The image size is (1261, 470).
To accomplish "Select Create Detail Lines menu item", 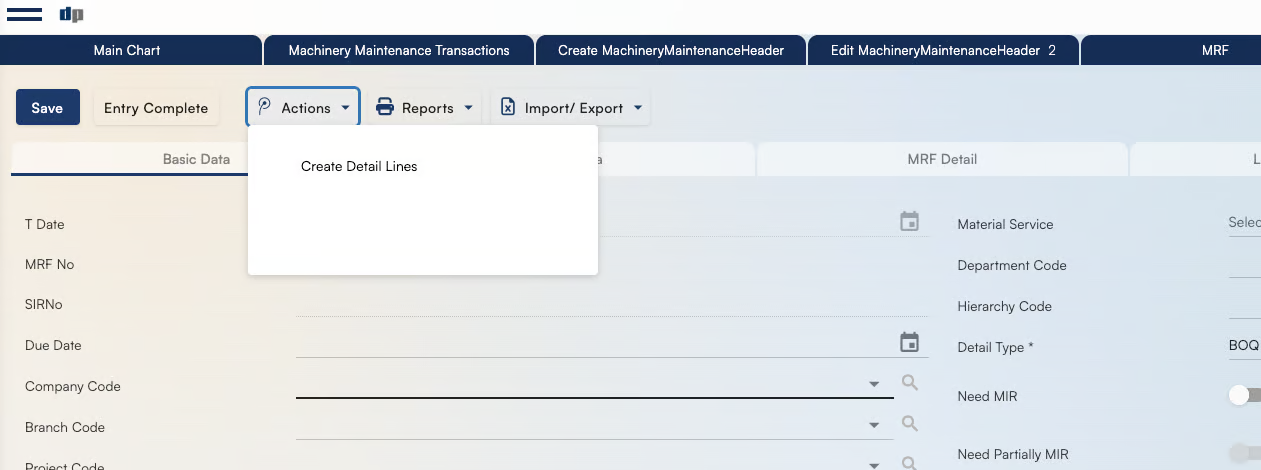I will tap(359, 167).
